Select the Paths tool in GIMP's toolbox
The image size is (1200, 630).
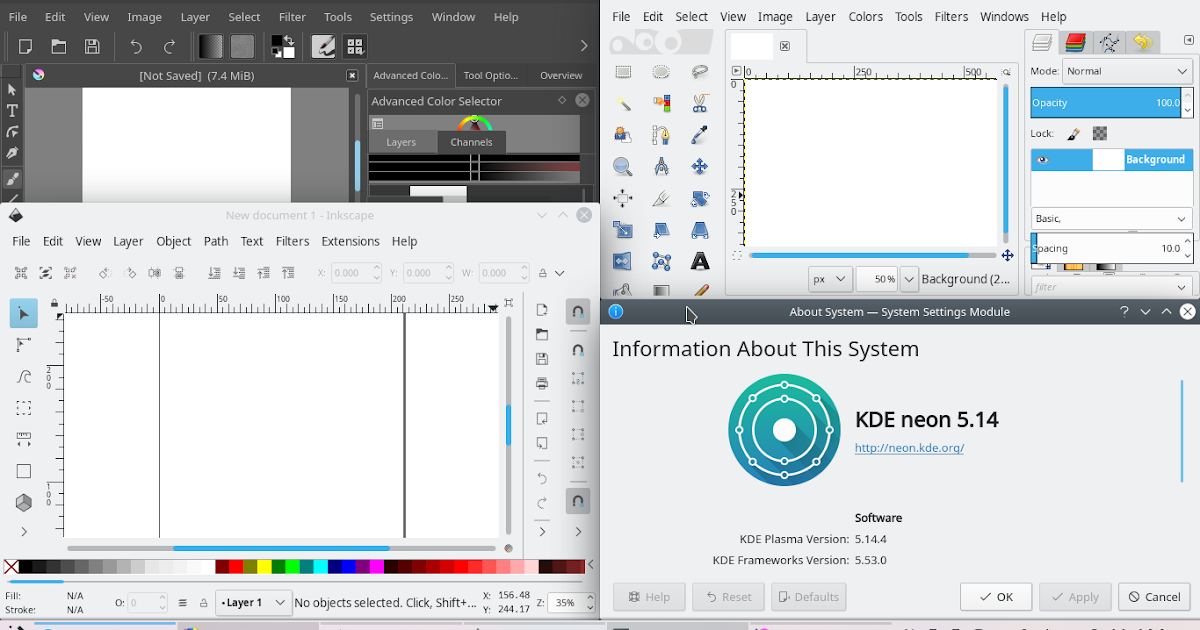tap(661, 134)
